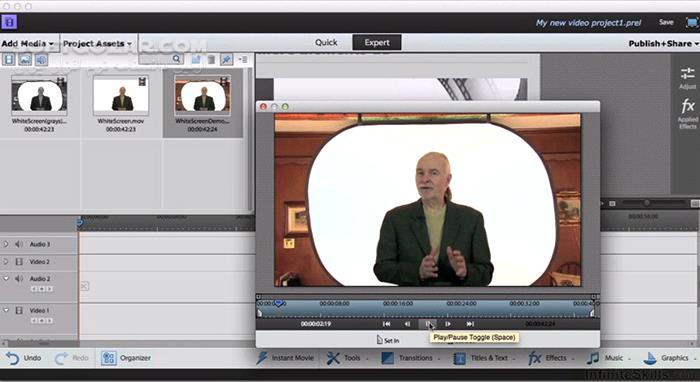Mute the Audio 2 track speaker
The width and height of the screenshot is (700, 382).
point(19,278)
